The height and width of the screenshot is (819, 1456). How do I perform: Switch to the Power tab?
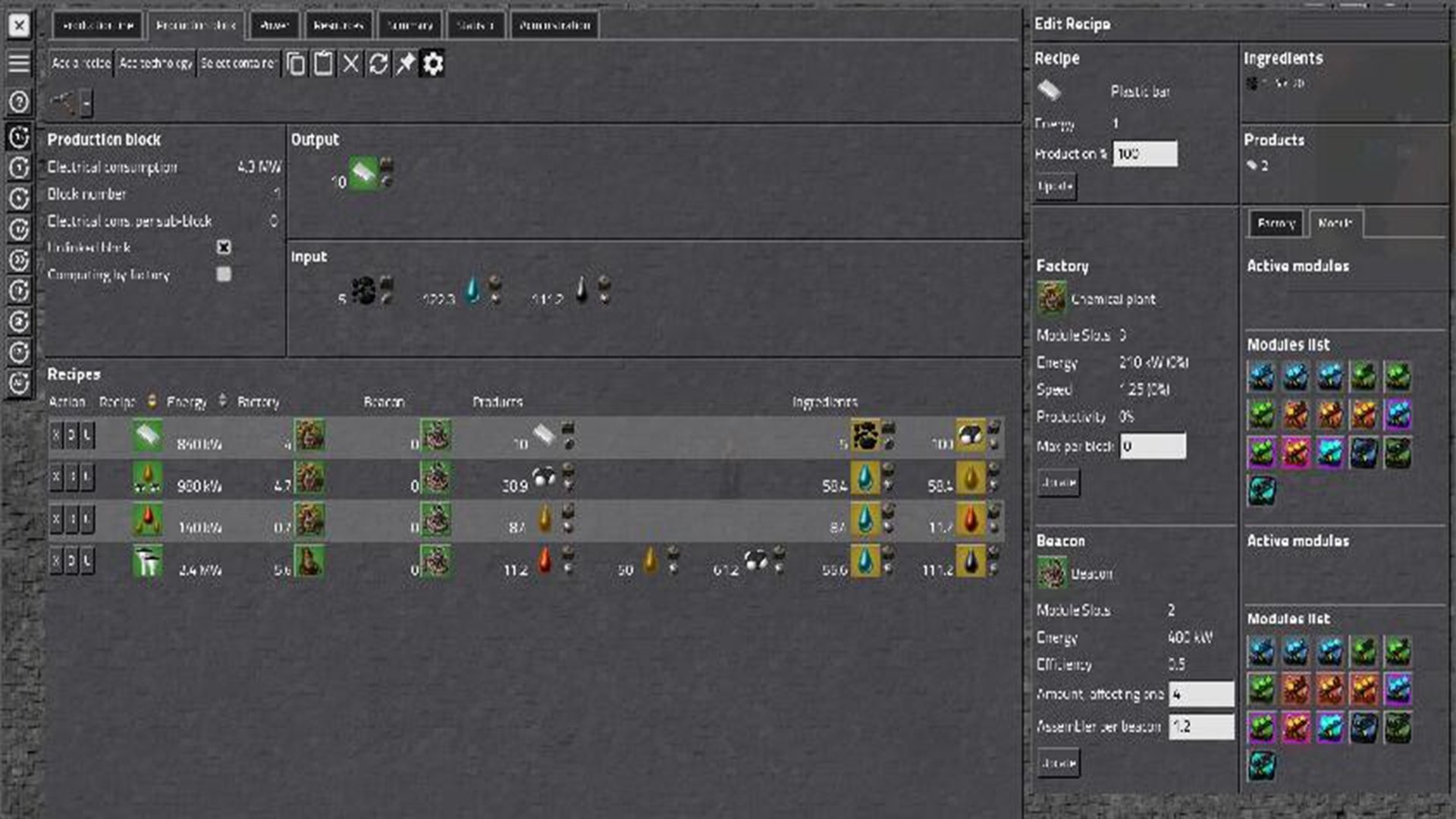tap(275, 26)
